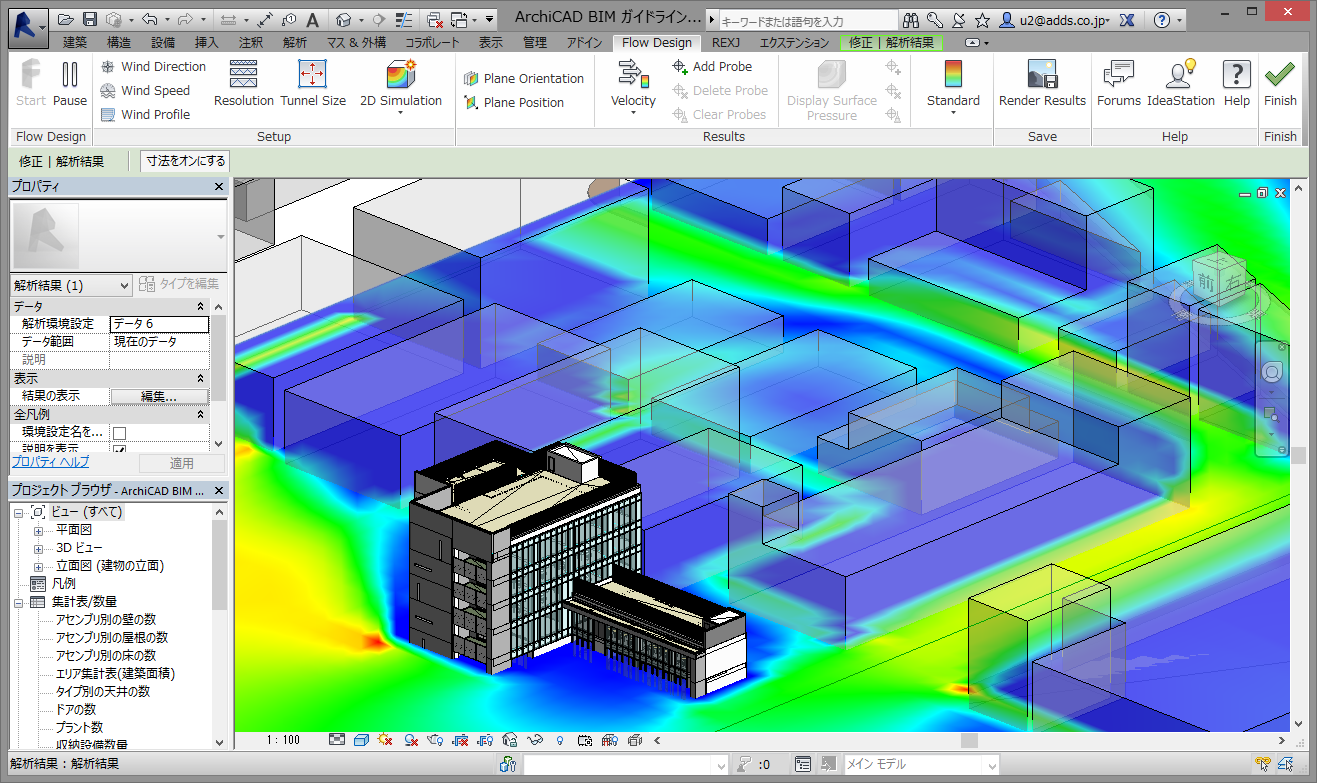Switch to 解析 ribbon tab

(x=295, y=43)
